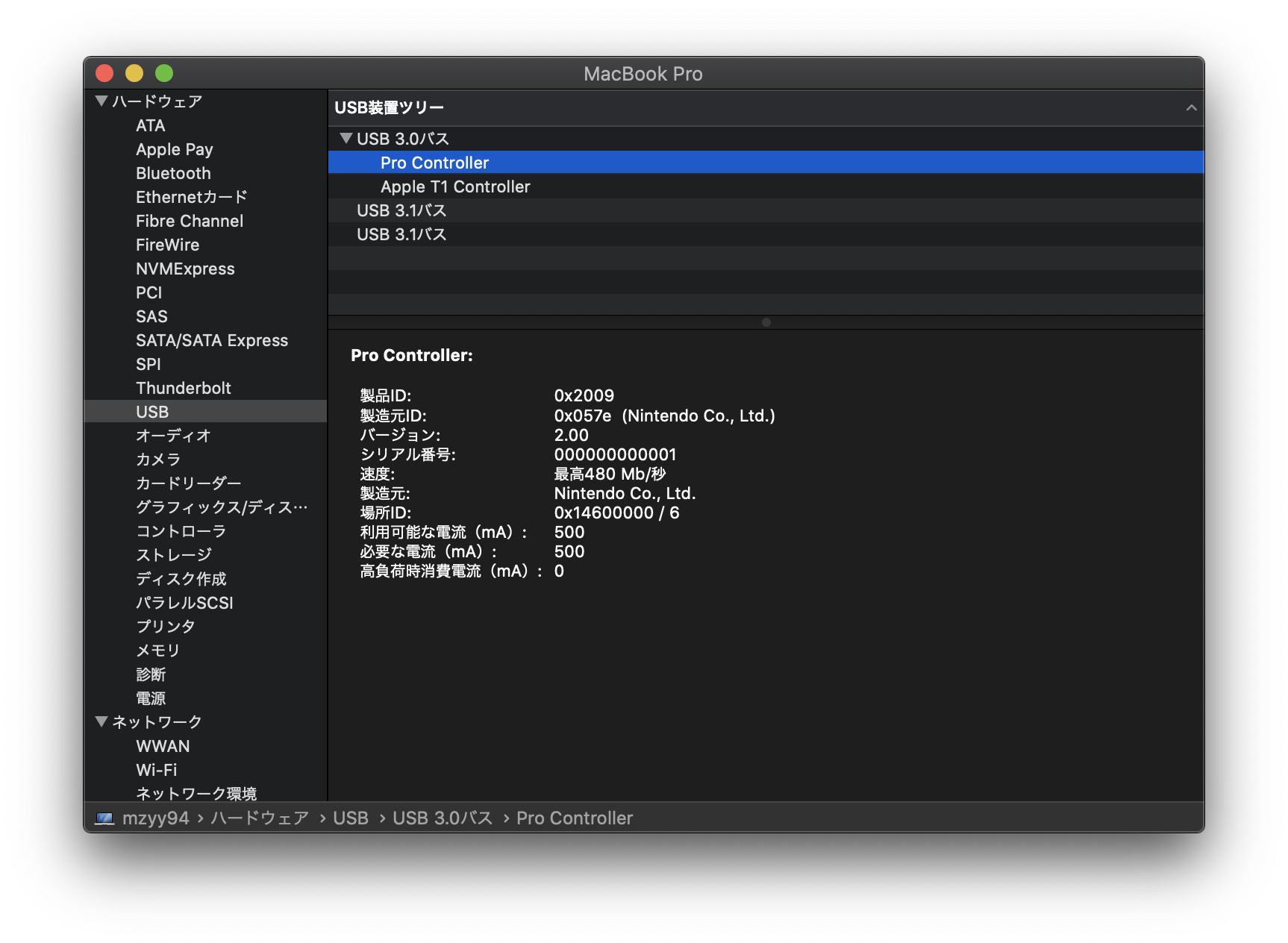Collapse the ネットワーク section triangle
The image size is (1288, 943).
click(101, 721)
